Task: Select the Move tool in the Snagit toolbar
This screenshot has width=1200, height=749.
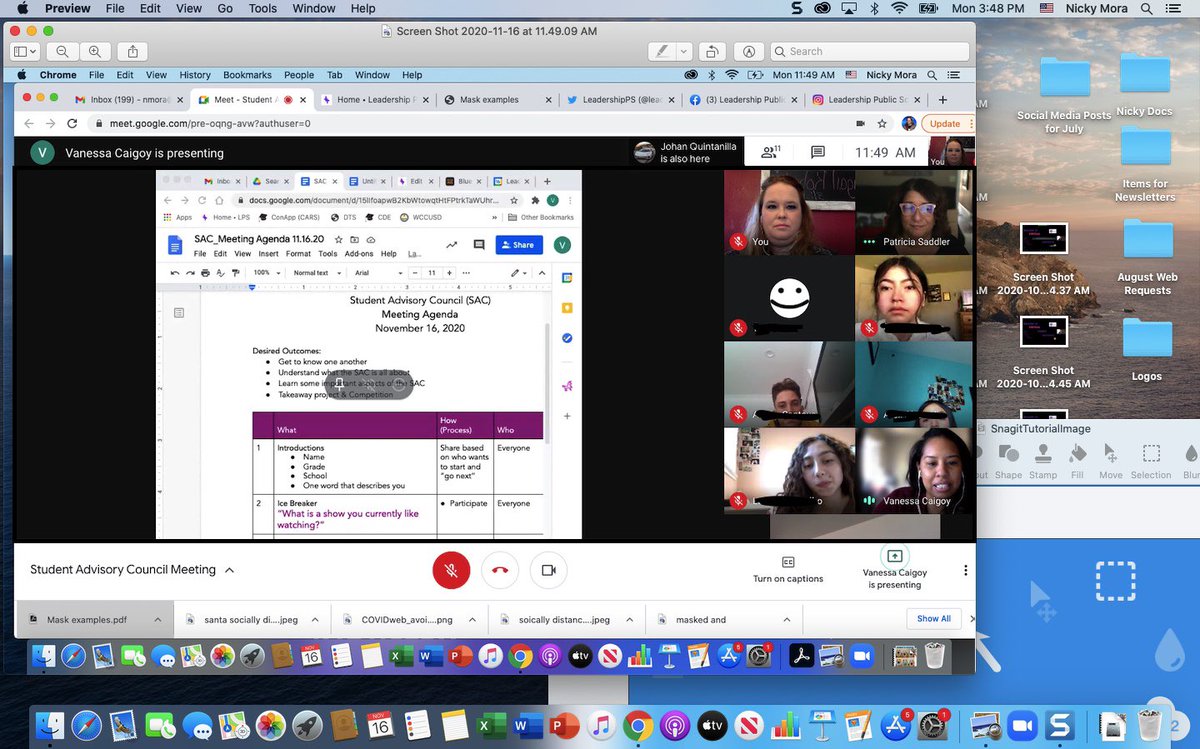Action: pyautogui.click(x=1111, y=460)
